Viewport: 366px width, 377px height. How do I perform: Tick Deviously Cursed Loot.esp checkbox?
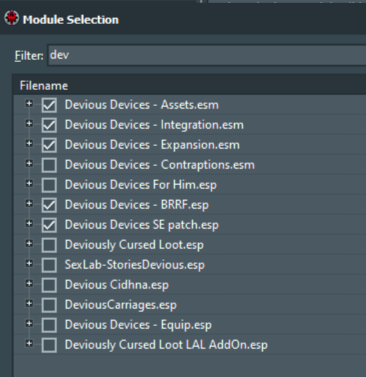[49, 245]
